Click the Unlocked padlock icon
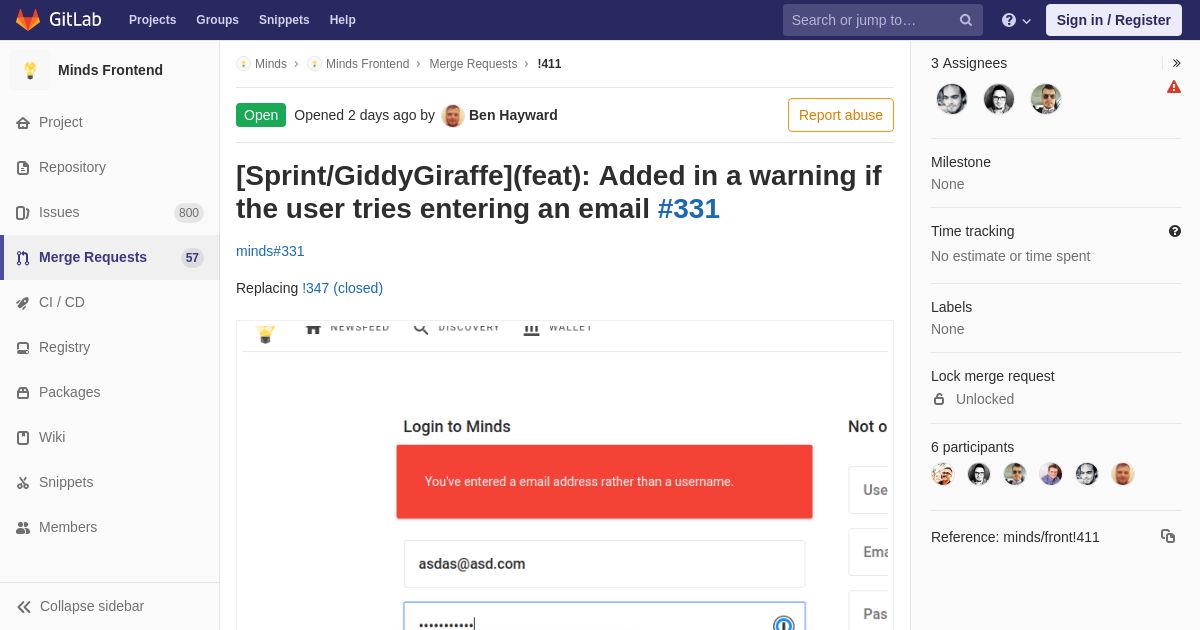The width and height of the screenshot is (1200, 630). tap(939, 399)
